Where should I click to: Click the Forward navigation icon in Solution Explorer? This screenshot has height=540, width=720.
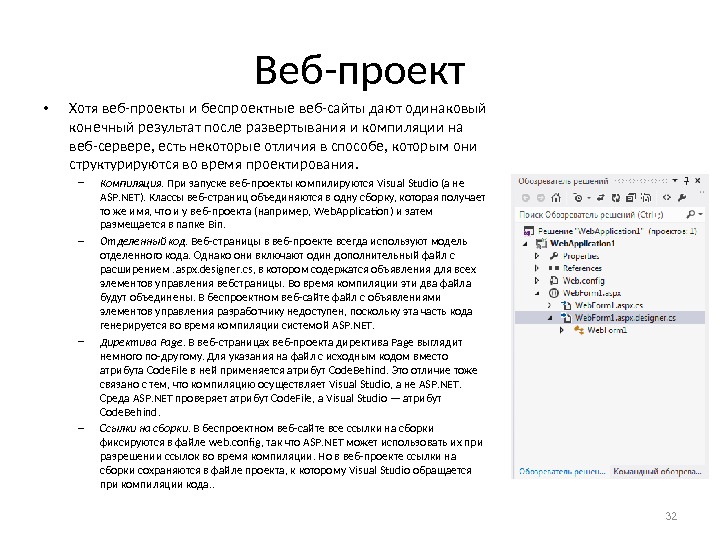point(541,198)
